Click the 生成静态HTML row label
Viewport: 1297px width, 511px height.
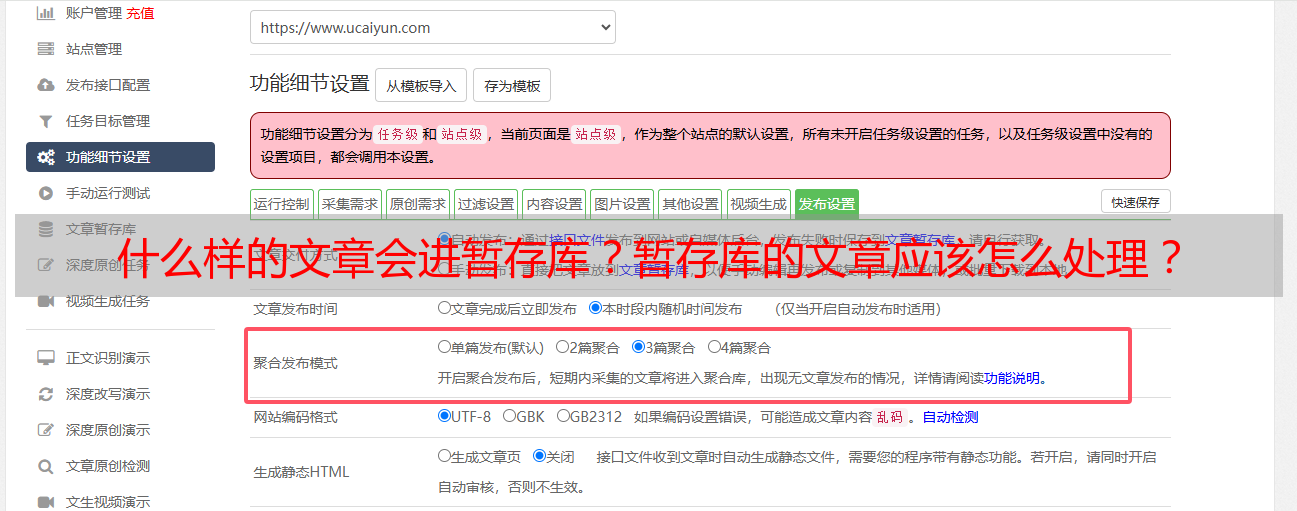tap(302, 471)
